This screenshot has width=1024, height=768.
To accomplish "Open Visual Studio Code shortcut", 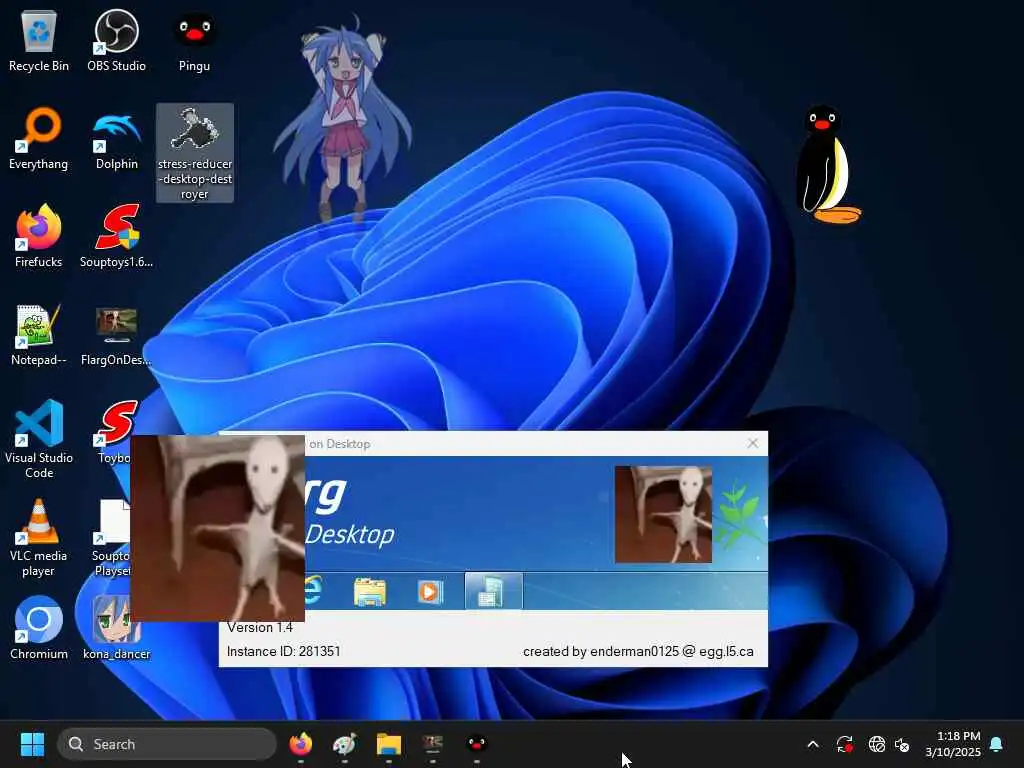I will coord(39,439).
